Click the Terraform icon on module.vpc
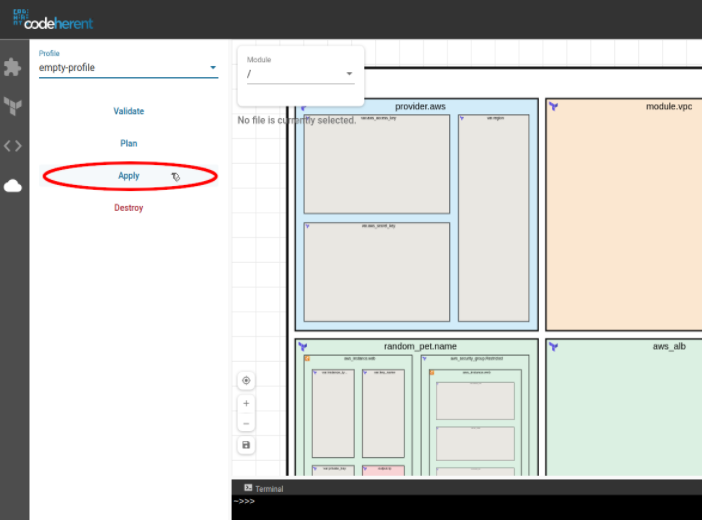This screenshot has width=702, height=520. (553, 106)
